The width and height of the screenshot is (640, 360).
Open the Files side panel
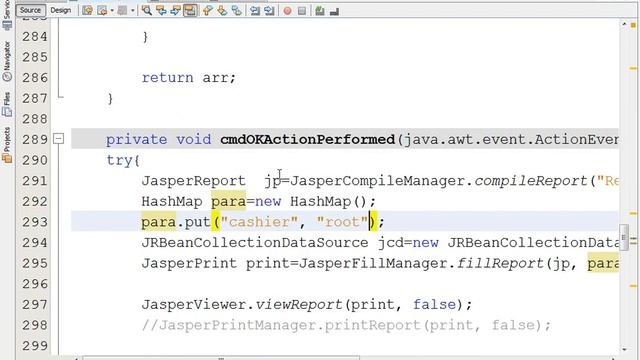click(7, 104)
